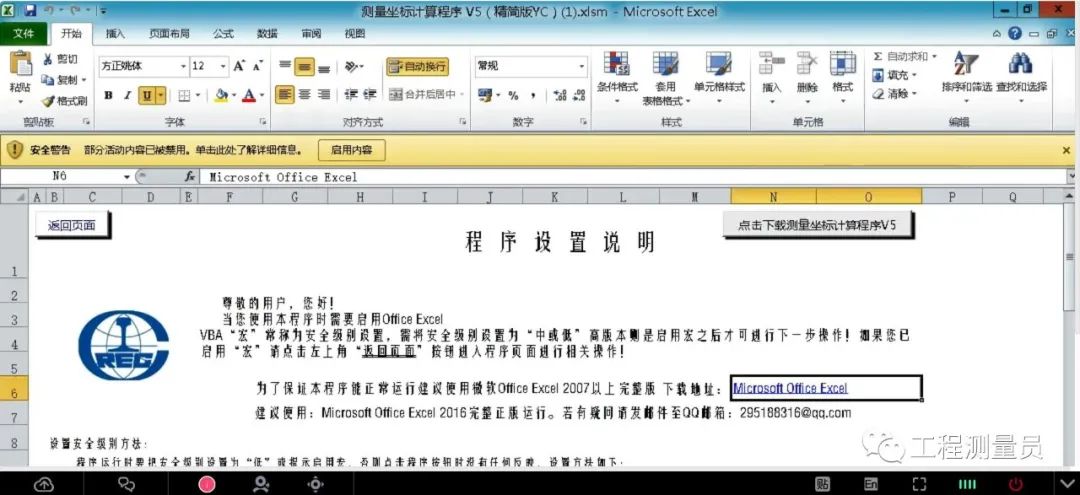Screen dimensions: 1080x495
Task: Toggle align text left
Action: point(284,94)
